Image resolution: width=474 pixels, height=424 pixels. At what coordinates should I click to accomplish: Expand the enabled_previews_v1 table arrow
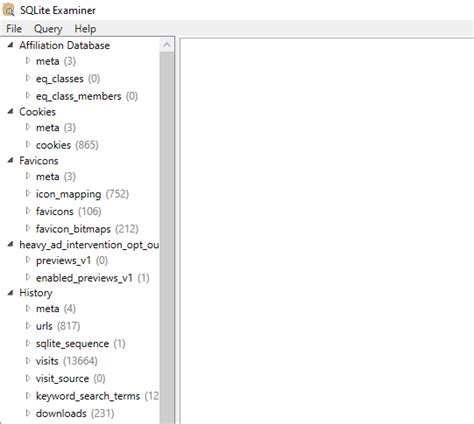pyautogui.click(x=28, y=277)
